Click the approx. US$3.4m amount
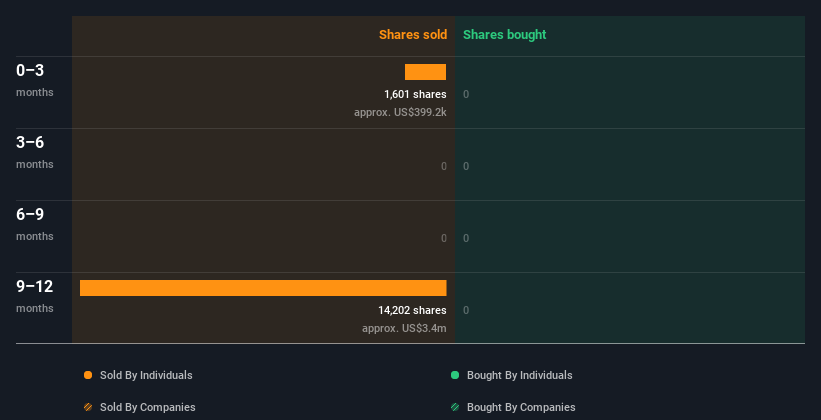821x420 pixels. click(x=404, y=328)
